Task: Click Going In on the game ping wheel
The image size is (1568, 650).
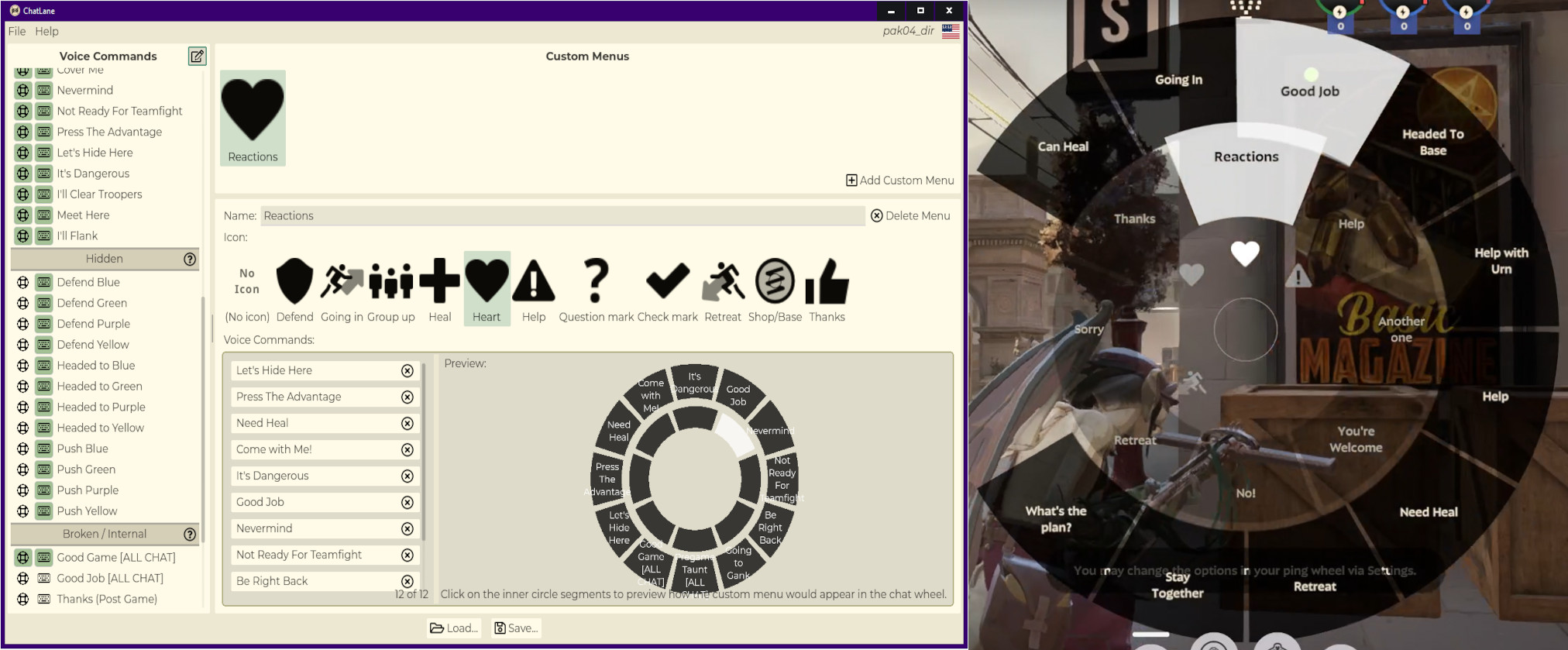Action: (x=1178, y=80)
